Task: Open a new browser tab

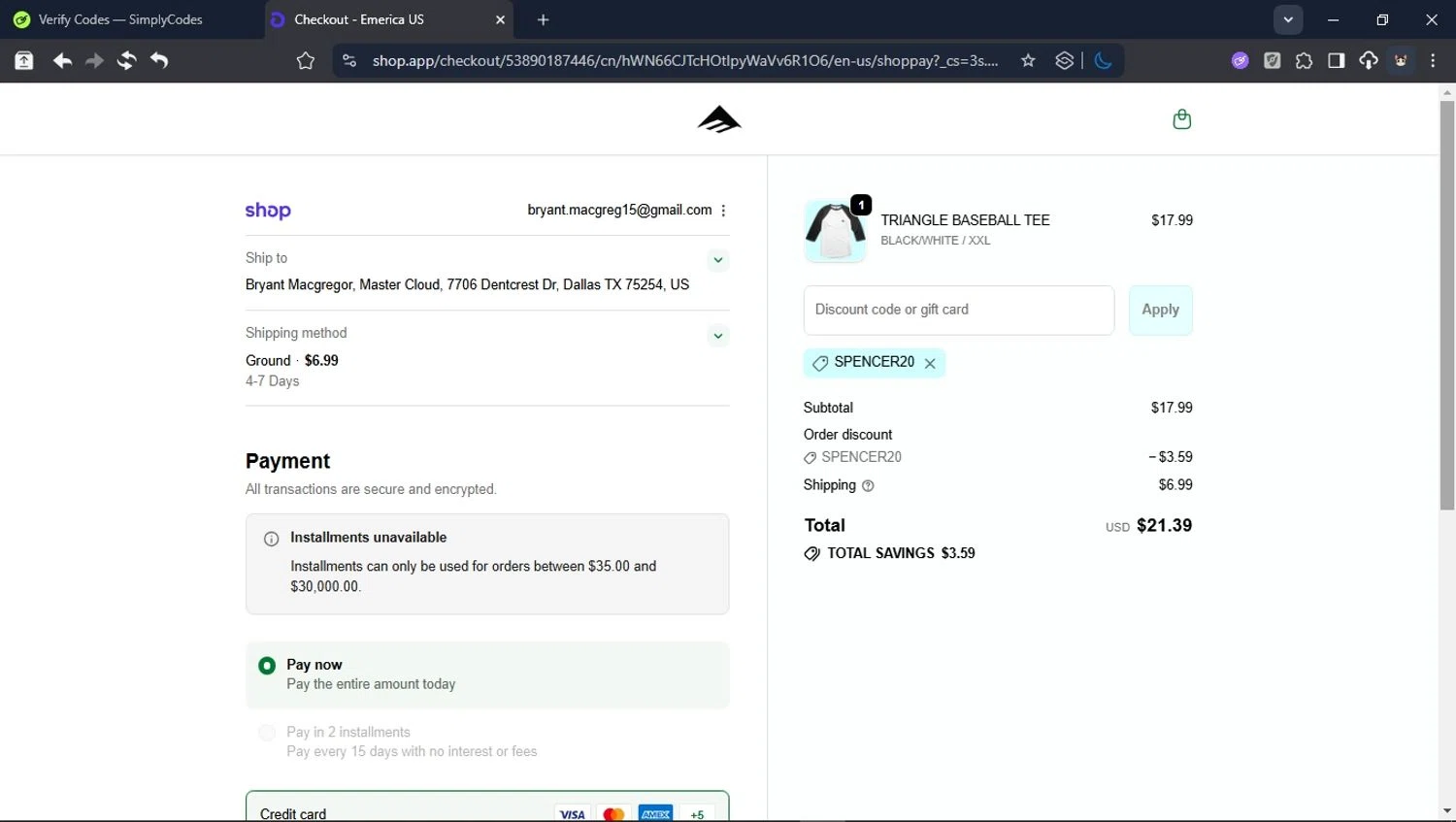Action: coord(543,19)
